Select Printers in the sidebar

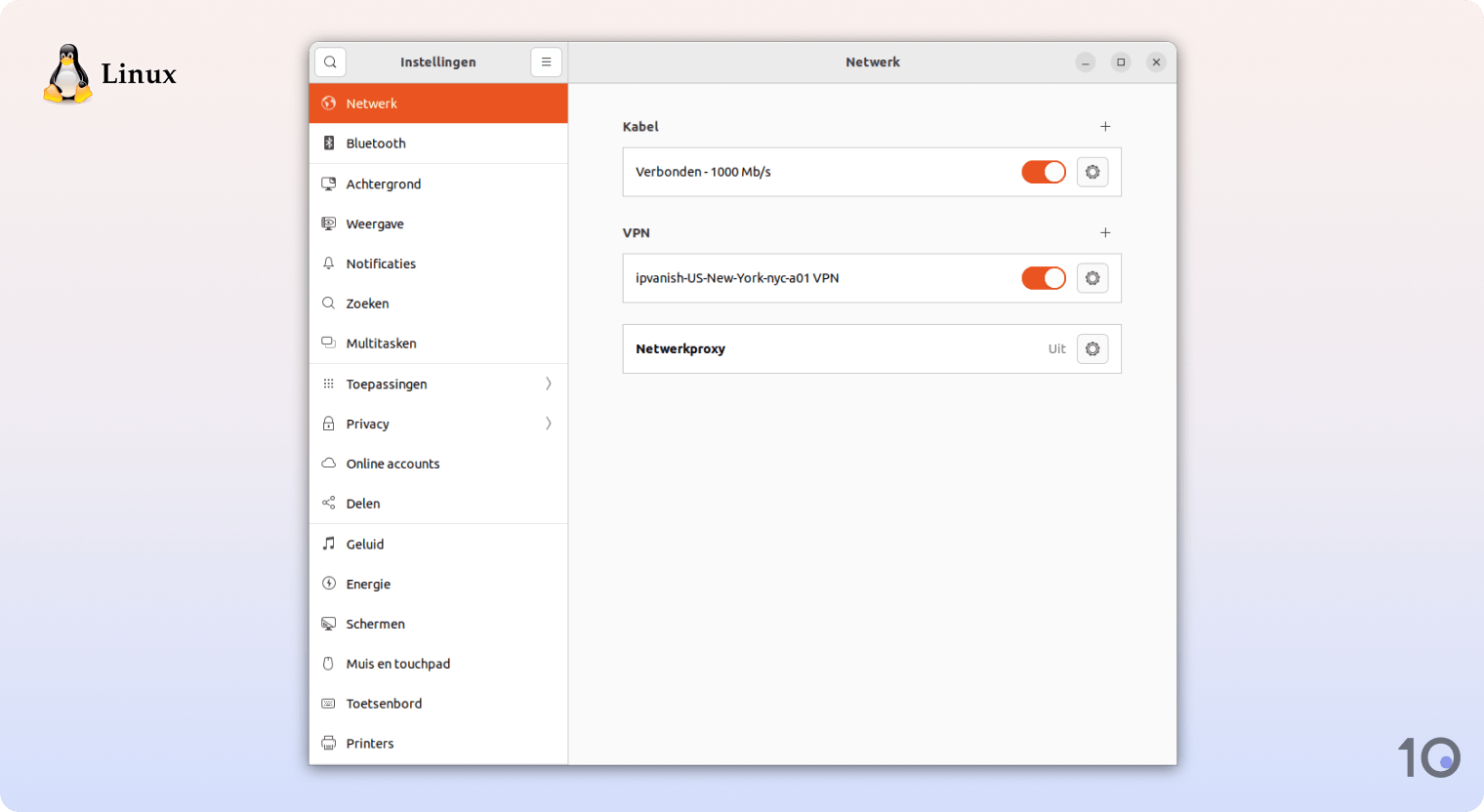pos(438,744)
